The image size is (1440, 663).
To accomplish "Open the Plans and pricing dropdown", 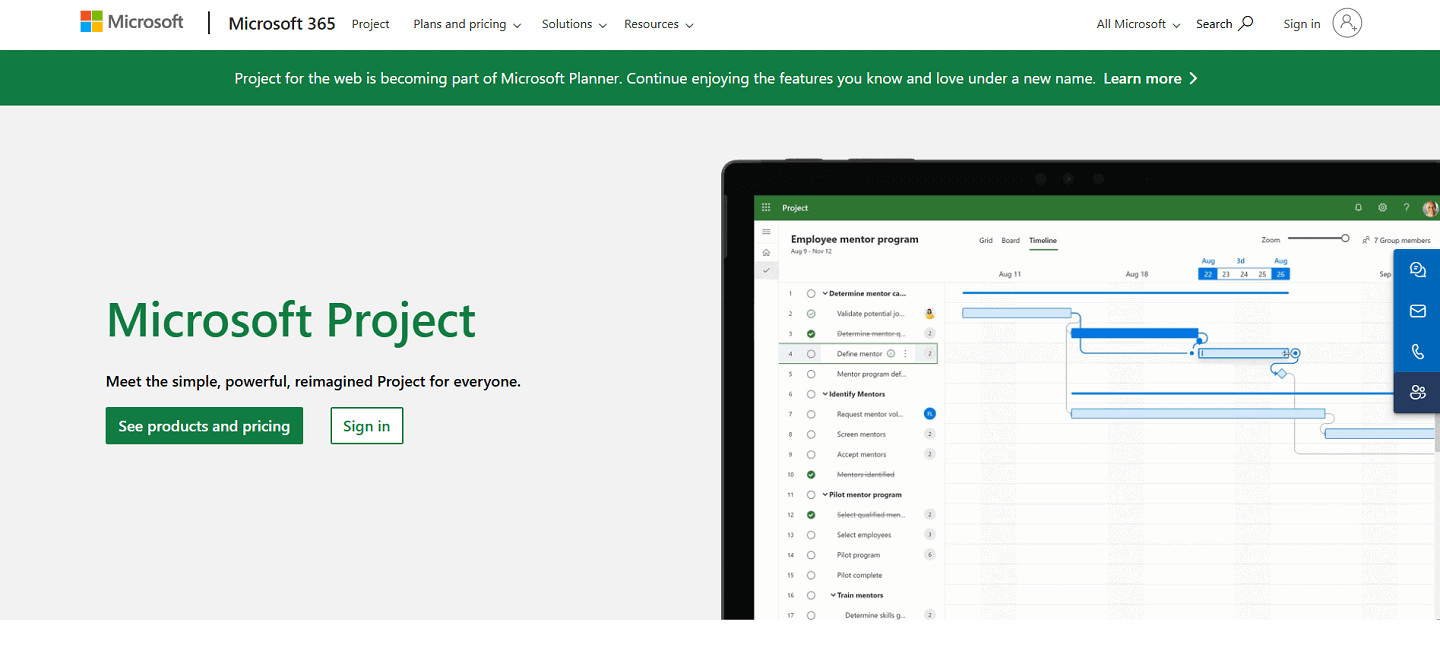I will [x=460, y=23].
